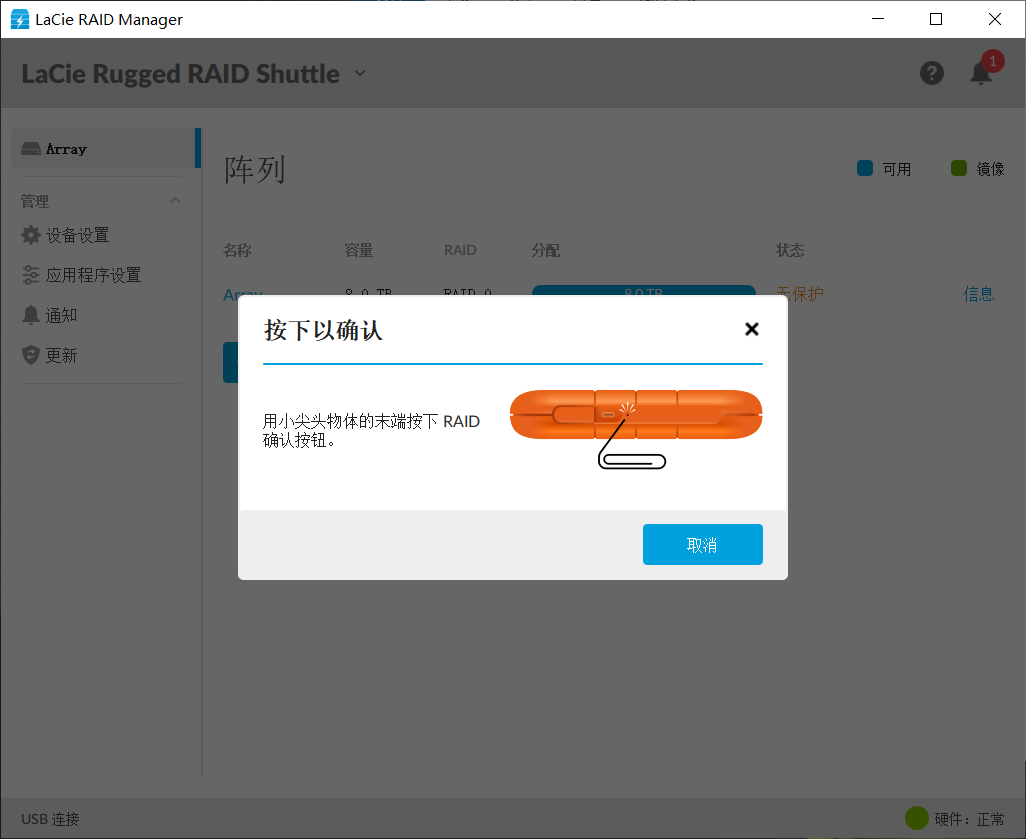1026x839 pixels.
Task: Select the Array drive icon in the sidebar
Action: (x=30, y=148)
